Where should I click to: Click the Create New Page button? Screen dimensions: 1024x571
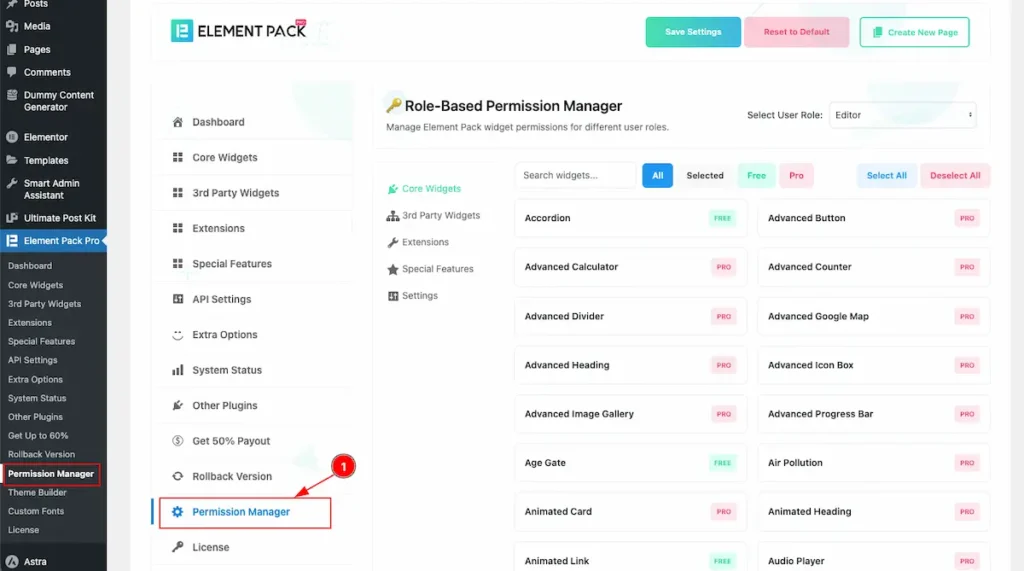(x=914, y=32)
